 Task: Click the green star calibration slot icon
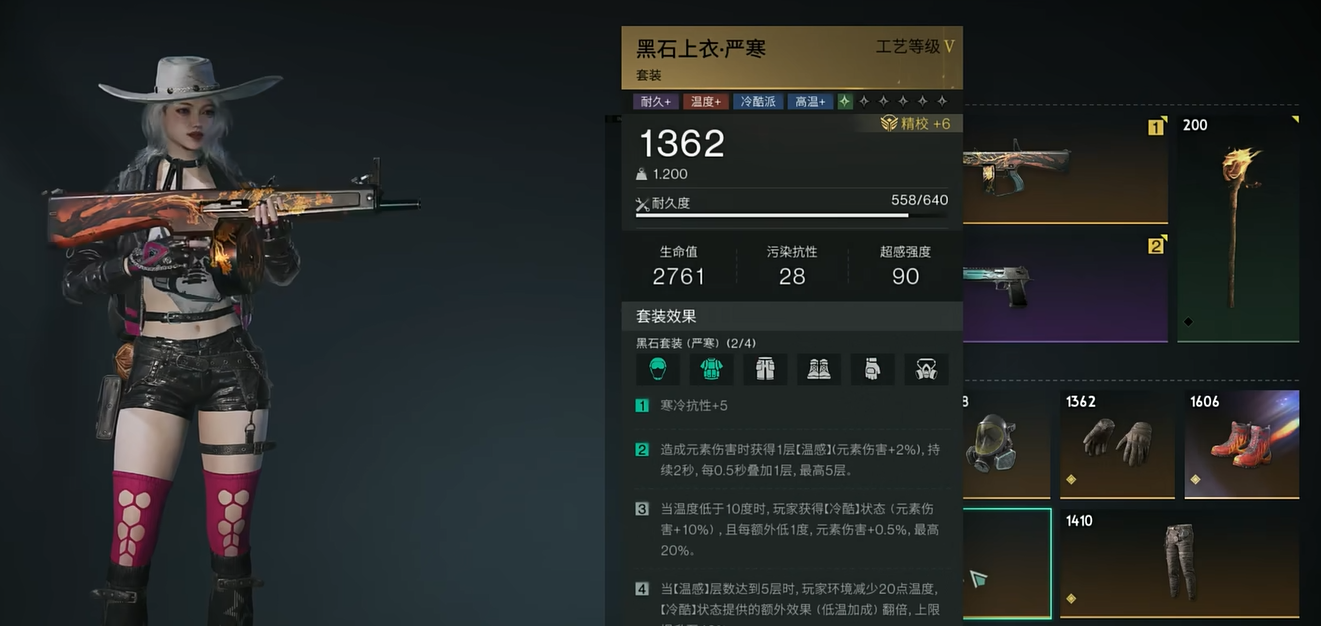(845, 101)
